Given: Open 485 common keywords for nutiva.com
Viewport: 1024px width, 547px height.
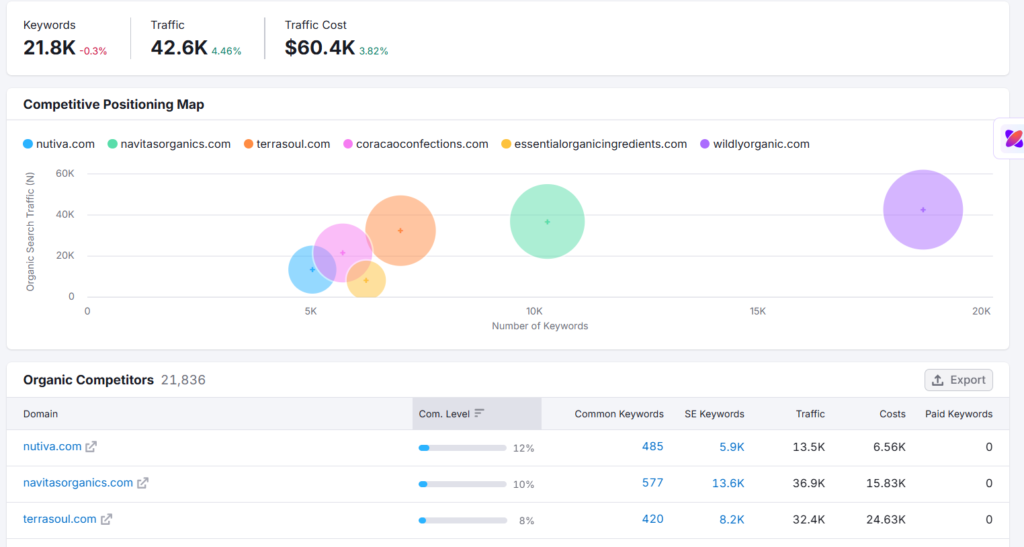Looking at the screenshot, I should (652, 446).
